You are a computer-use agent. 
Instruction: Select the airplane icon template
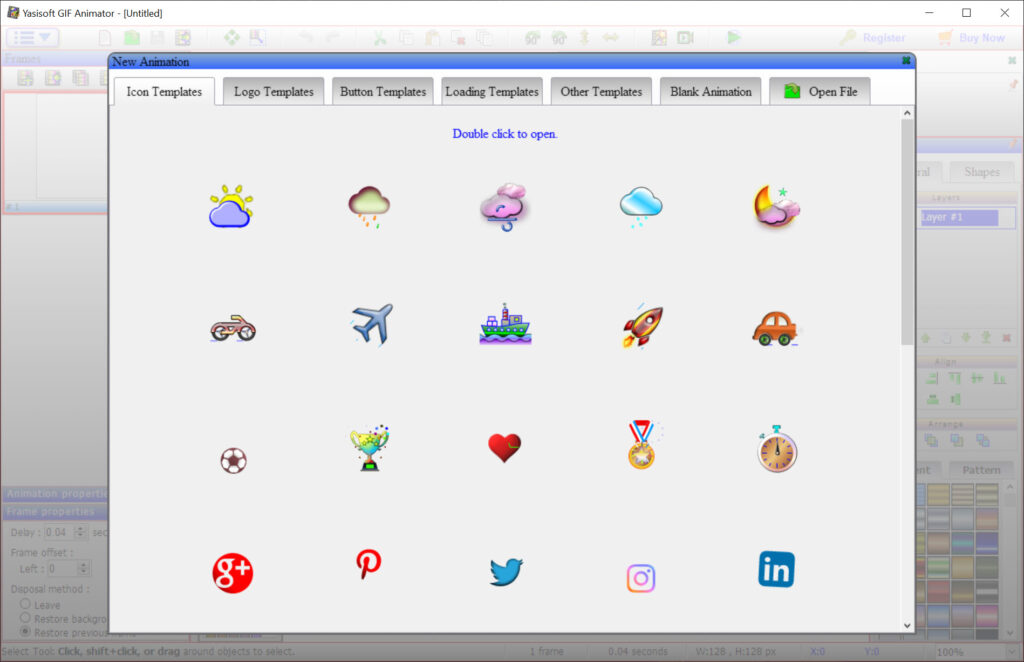coord(372,324)
